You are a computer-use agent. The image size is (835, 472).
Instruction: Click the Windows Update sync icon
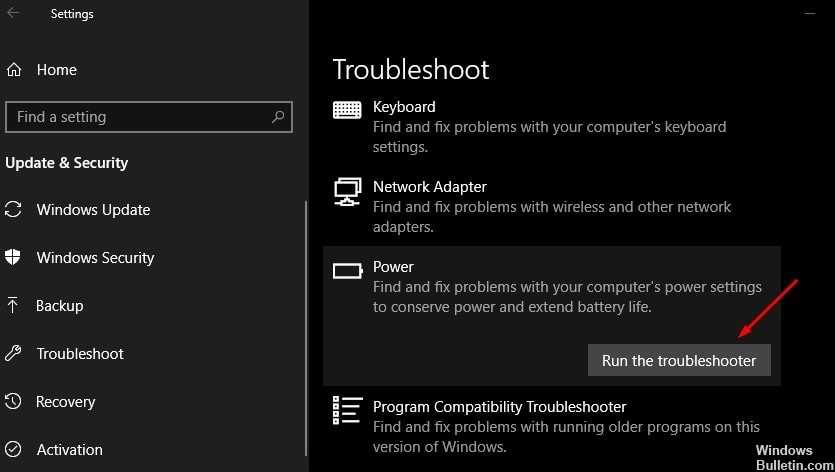(x=14, y=210)
